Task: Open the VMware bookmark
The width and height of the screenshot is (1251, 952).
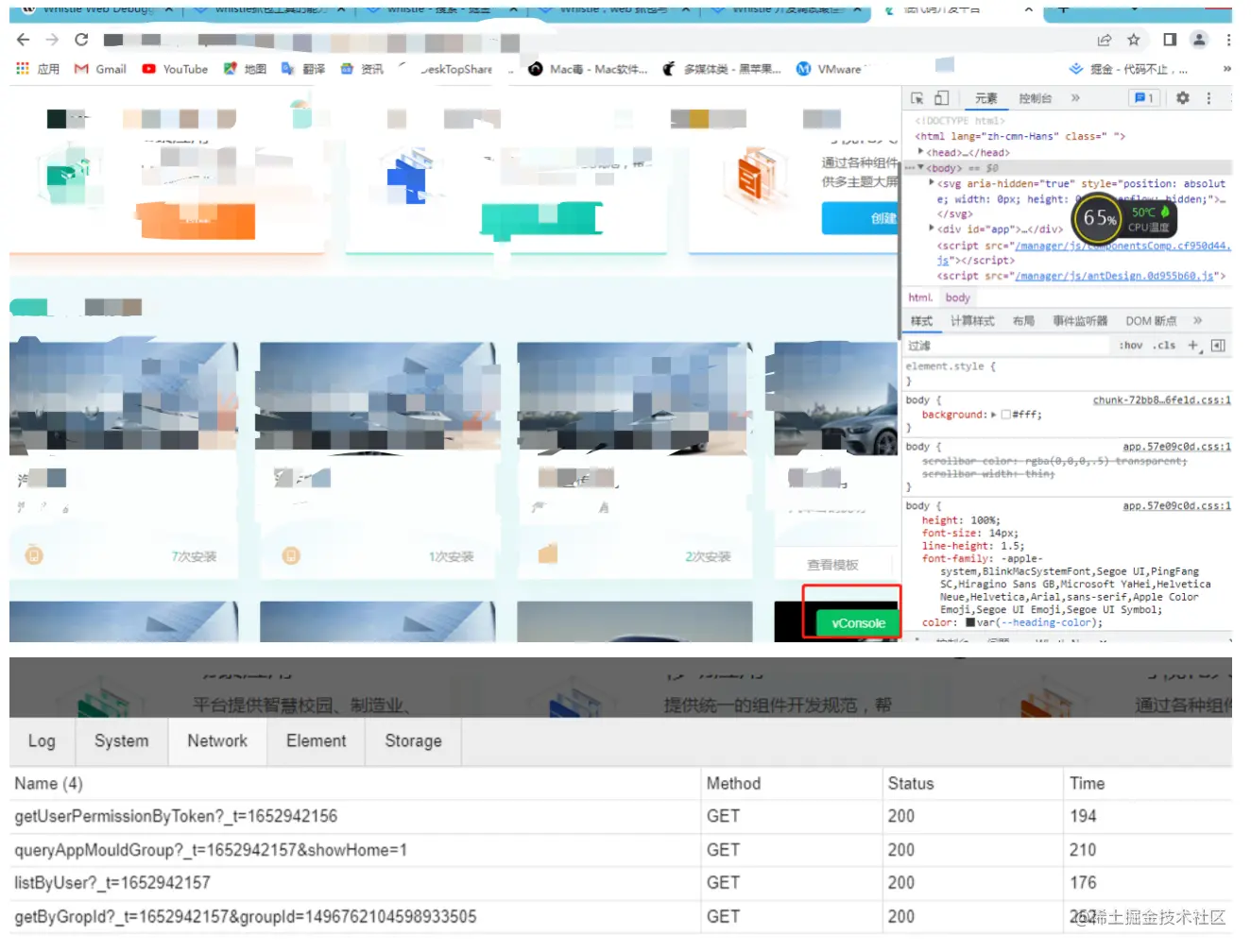Action: coord(830,69)
